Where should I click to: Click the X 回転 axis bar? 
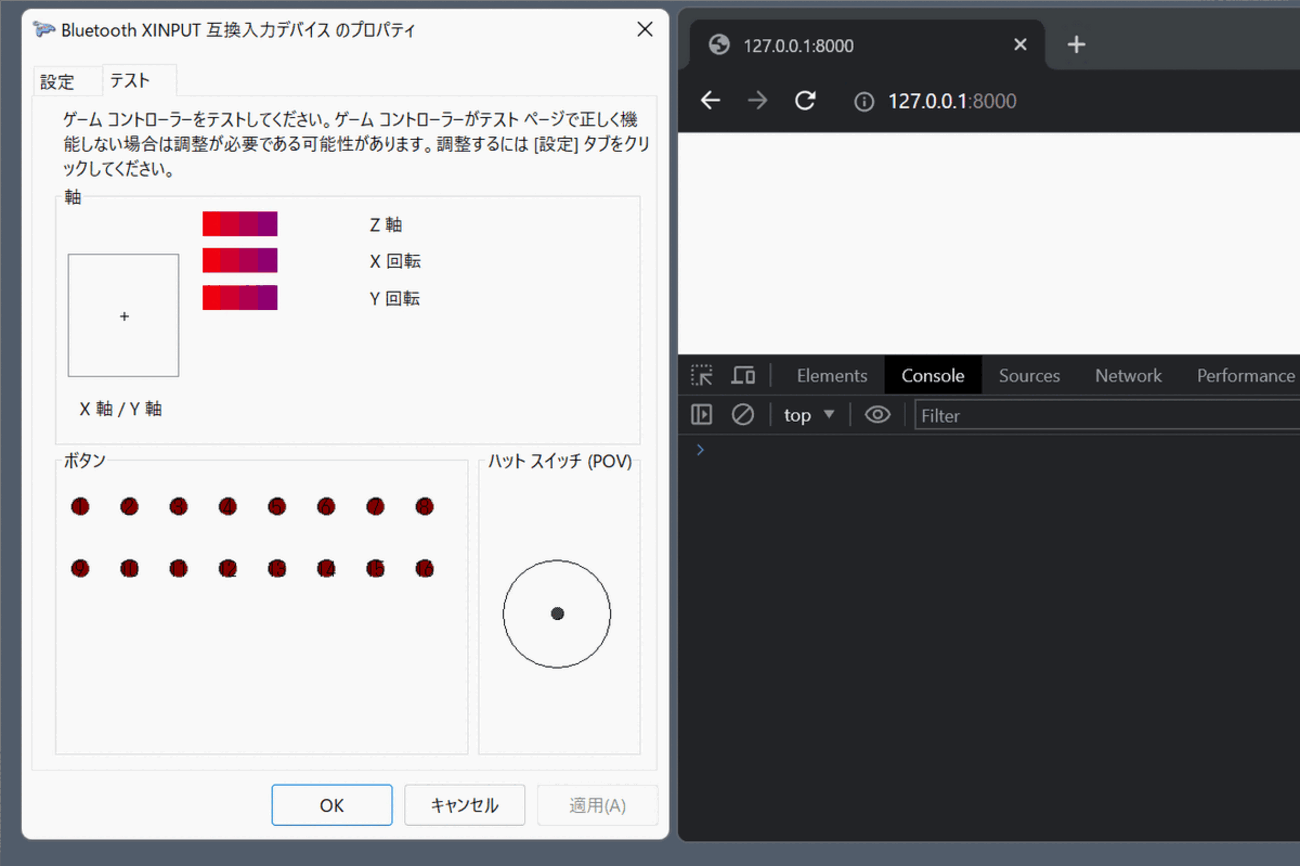point(240,261)
